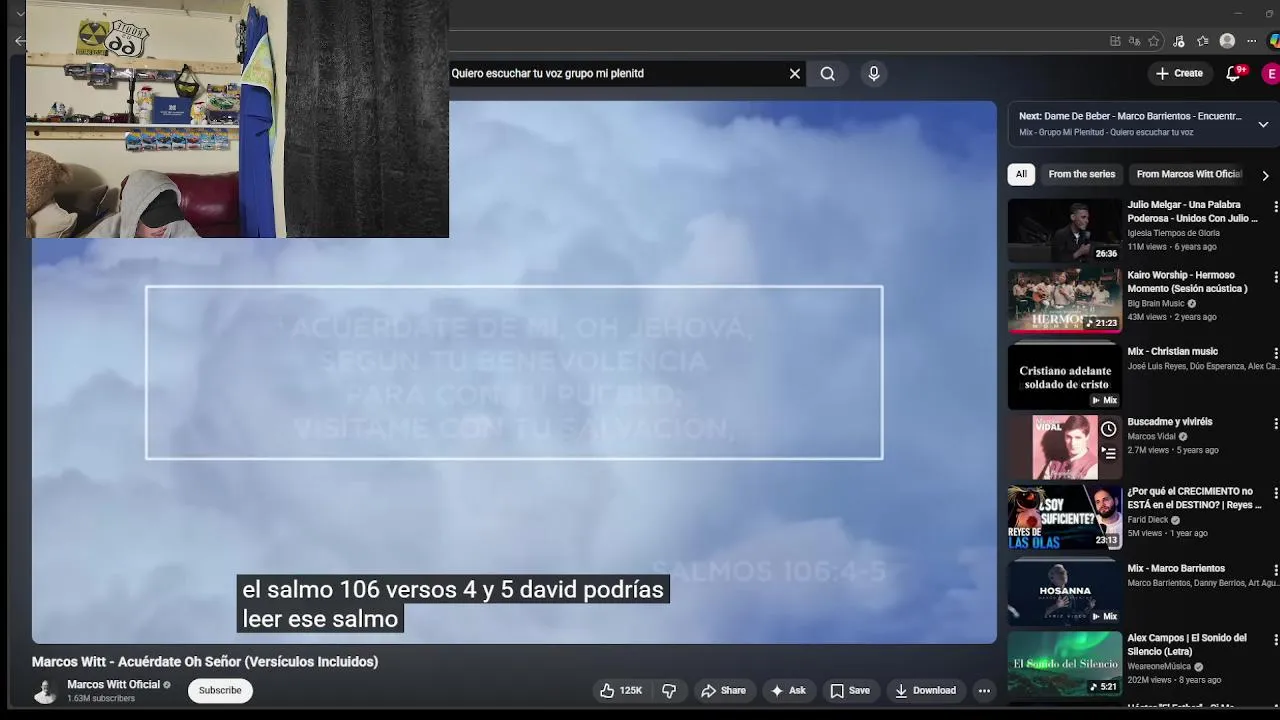
Task: Add Buscadme y viviréis to Watch later
Action: click(x=1108, y=429)
